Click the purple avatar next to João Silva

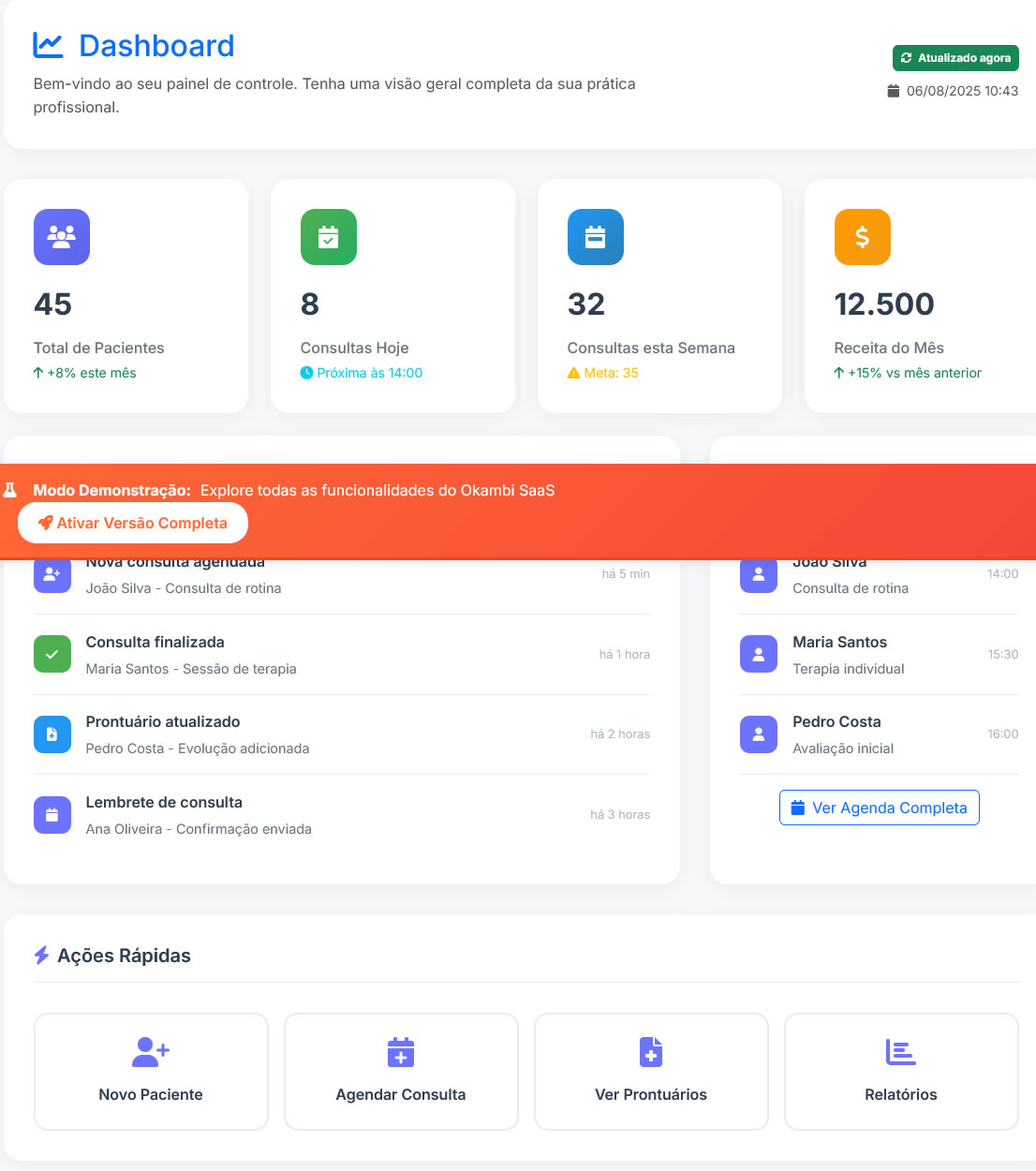click(759, 574)
